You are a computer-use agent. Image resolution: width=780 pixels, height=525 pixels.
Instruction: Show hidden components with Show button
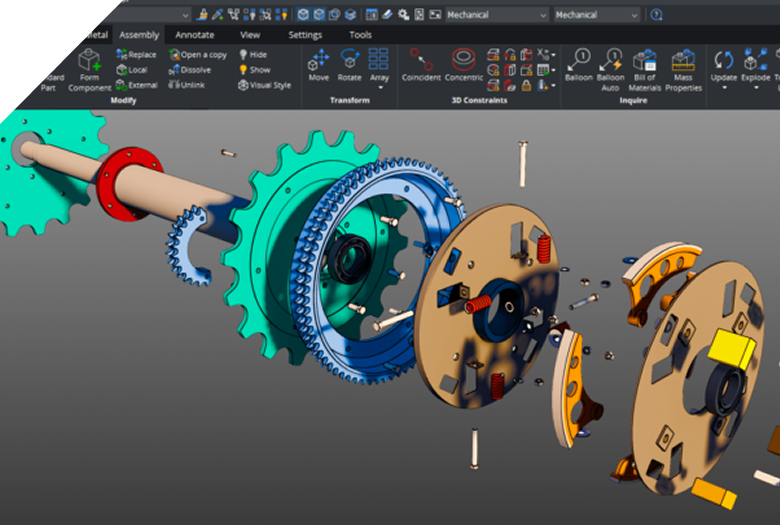click(255, 70)
